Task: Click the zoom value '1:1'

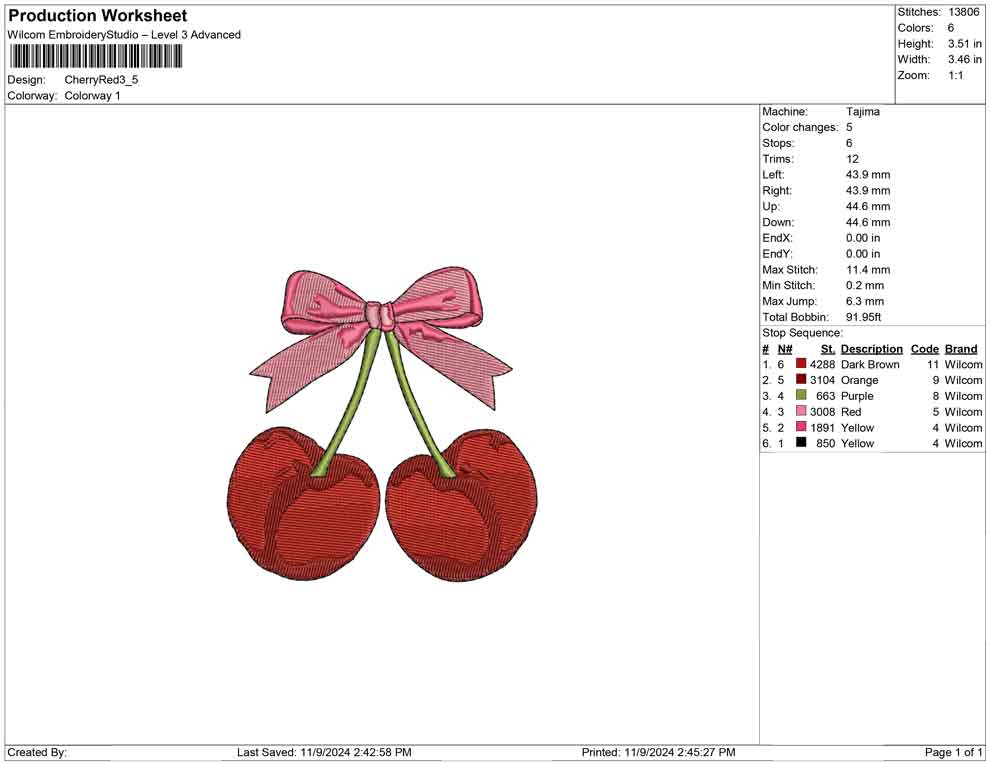Action: tap(956, 75)
